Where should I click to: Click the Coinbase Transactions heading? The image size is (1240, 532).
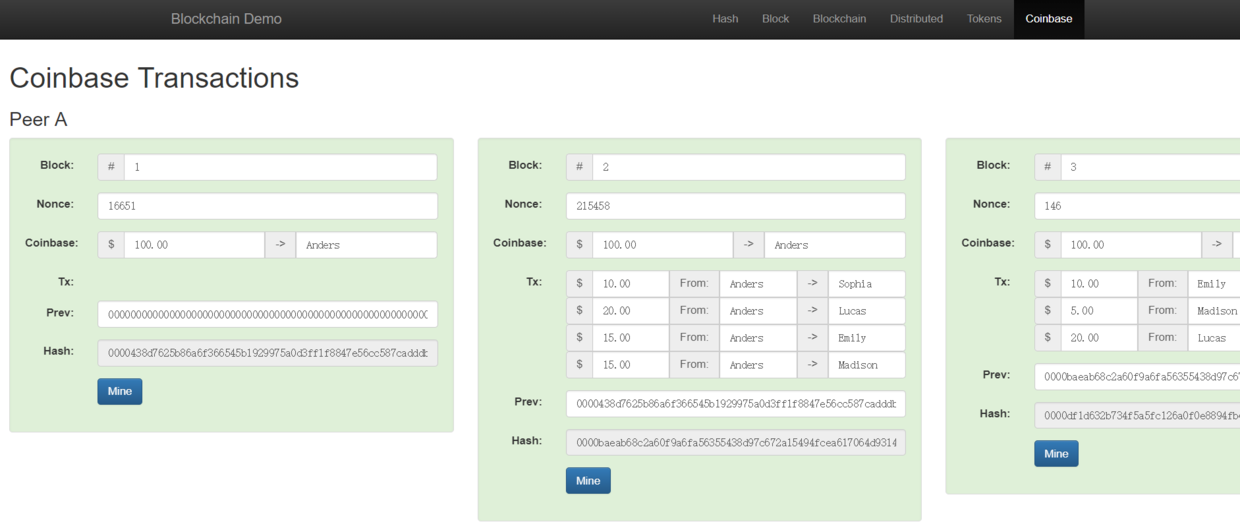(x=154, y=78)
